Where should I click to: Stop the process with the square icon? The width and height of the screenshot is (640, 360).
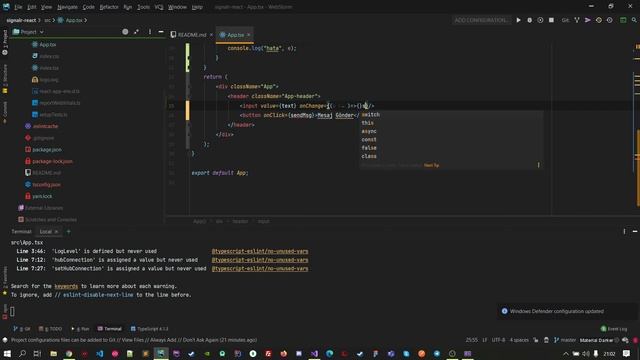[x=551, y=20]
